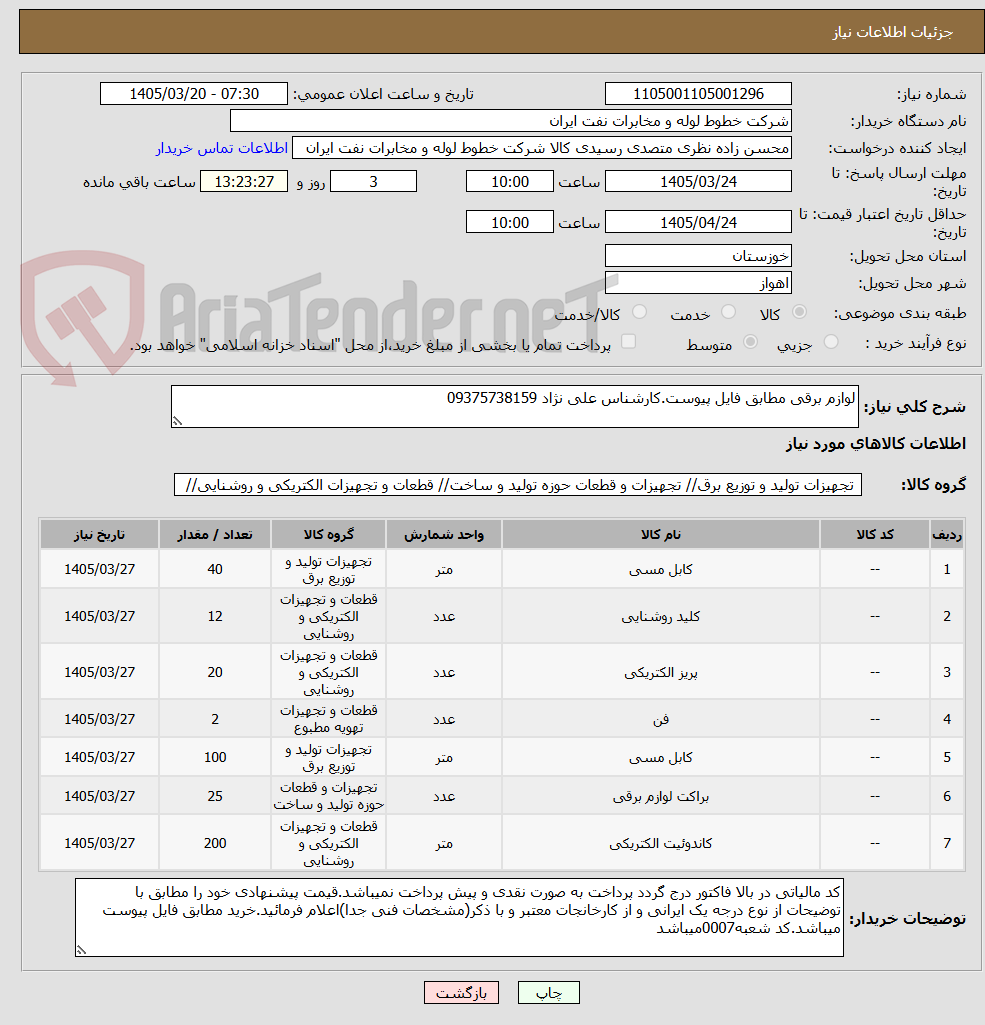The width and height of the screenshot is (985, 1025).
Task: Click the واحد شمارش column header
Action: pyautogui.click(x=444, y=535)
